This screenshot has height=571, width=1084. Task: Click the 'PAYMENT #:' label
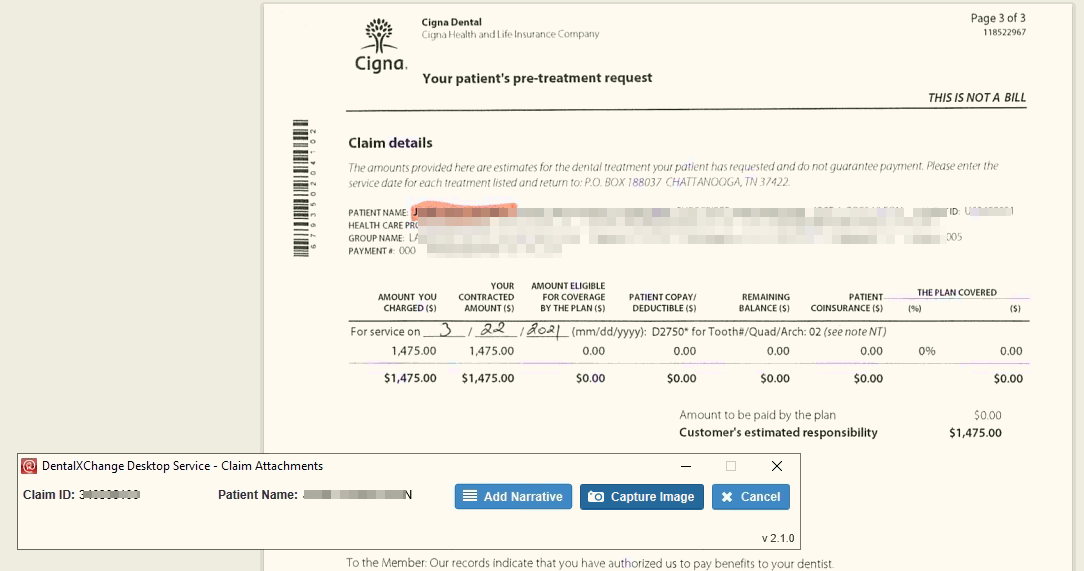[x=371, y=251]
